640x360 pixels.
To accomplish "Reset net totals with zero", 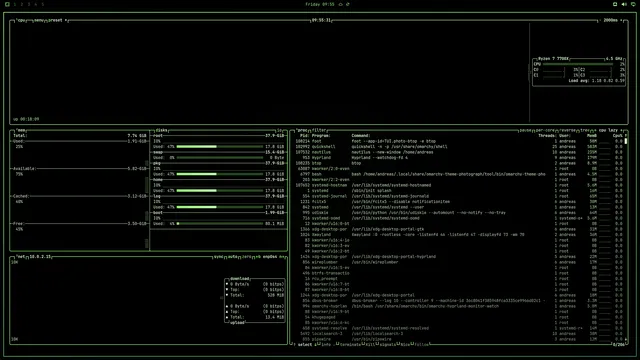I will pos(246,257).
